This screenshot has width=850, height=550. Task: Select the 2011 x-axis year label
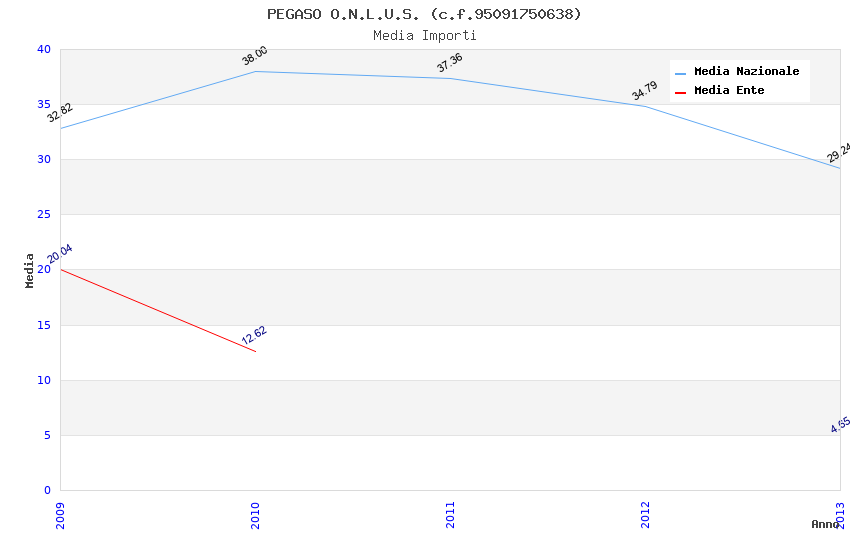click(450, 513)
